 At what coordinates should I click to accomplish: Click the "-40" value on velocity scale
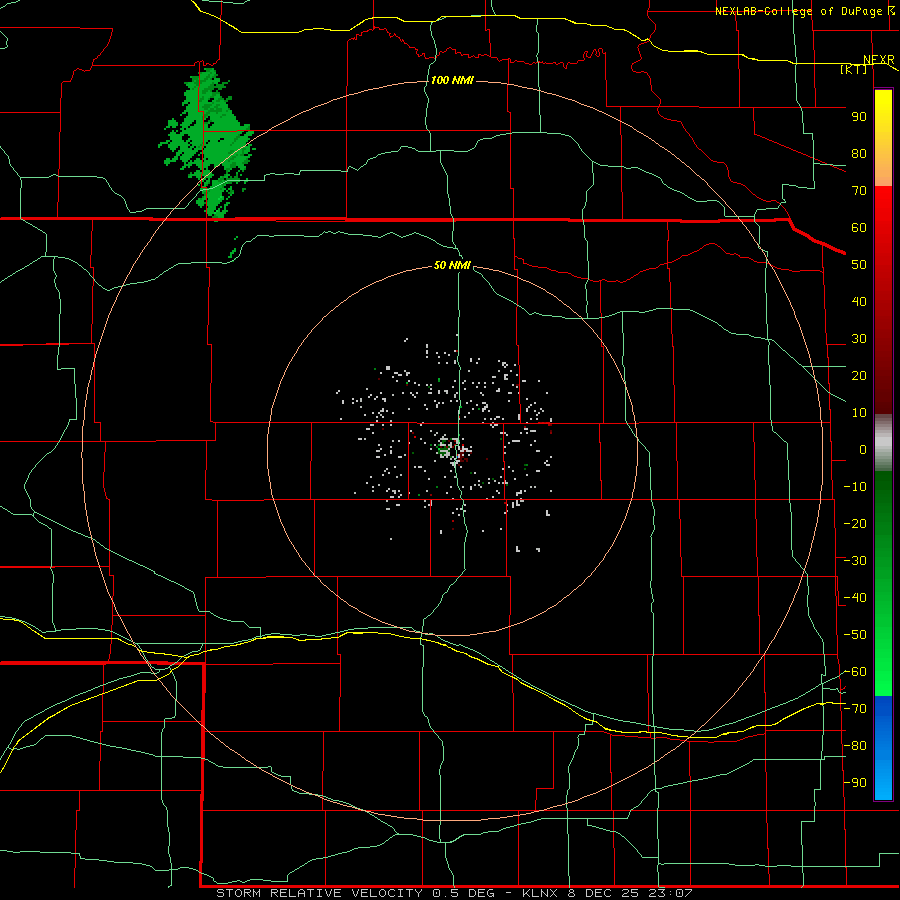(855, 598)
